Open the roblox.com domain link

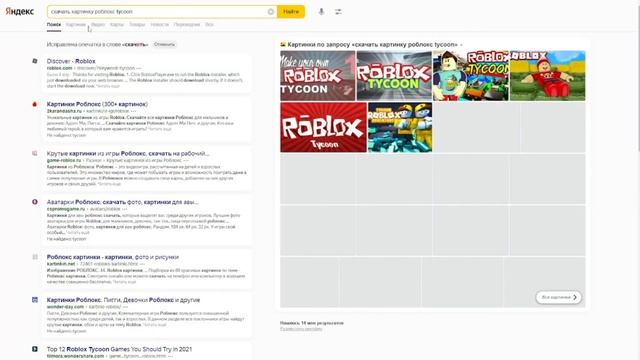coord(59,68)
